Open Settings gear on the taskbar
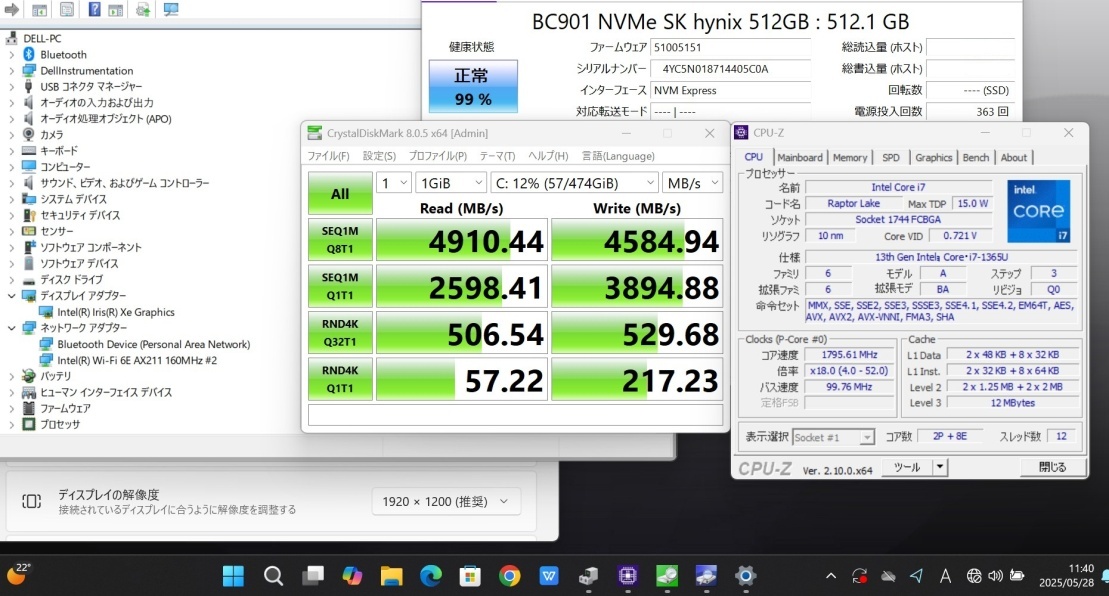Image resolution: width=1109 pixels, height=596 pixels. [745, 575]
